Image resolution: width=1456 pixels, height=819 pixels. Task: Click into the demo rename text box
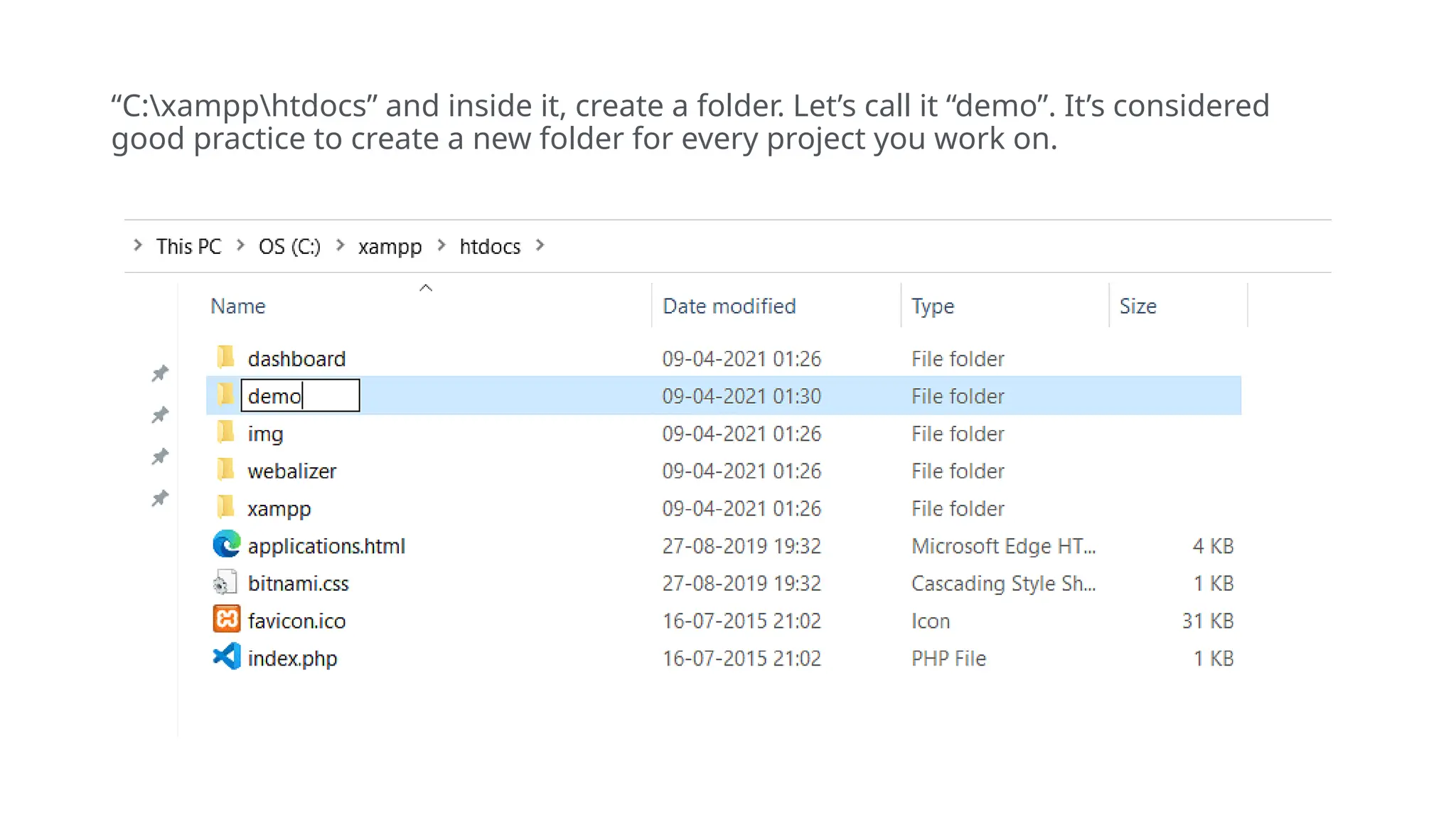pos(300,395)
